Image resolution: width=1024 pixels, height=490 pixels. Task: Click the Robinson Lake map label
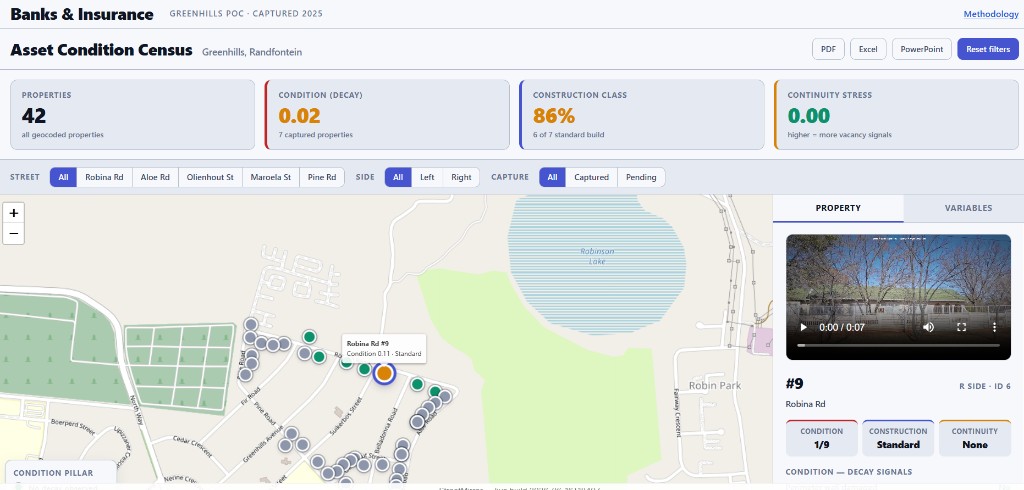pos(597,256)
